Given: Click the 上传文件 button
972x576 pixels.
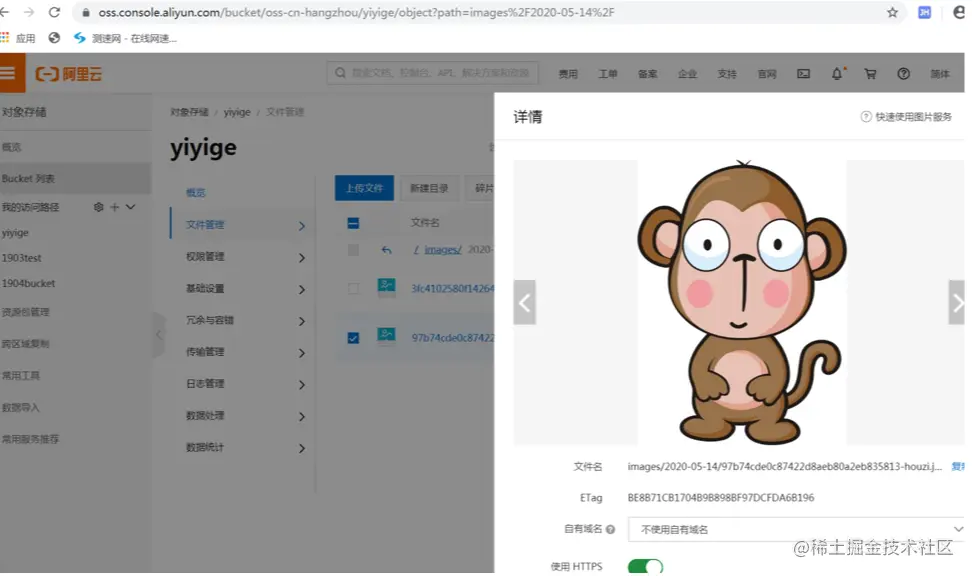Looking at the screenshot, I should coord(364,188).
